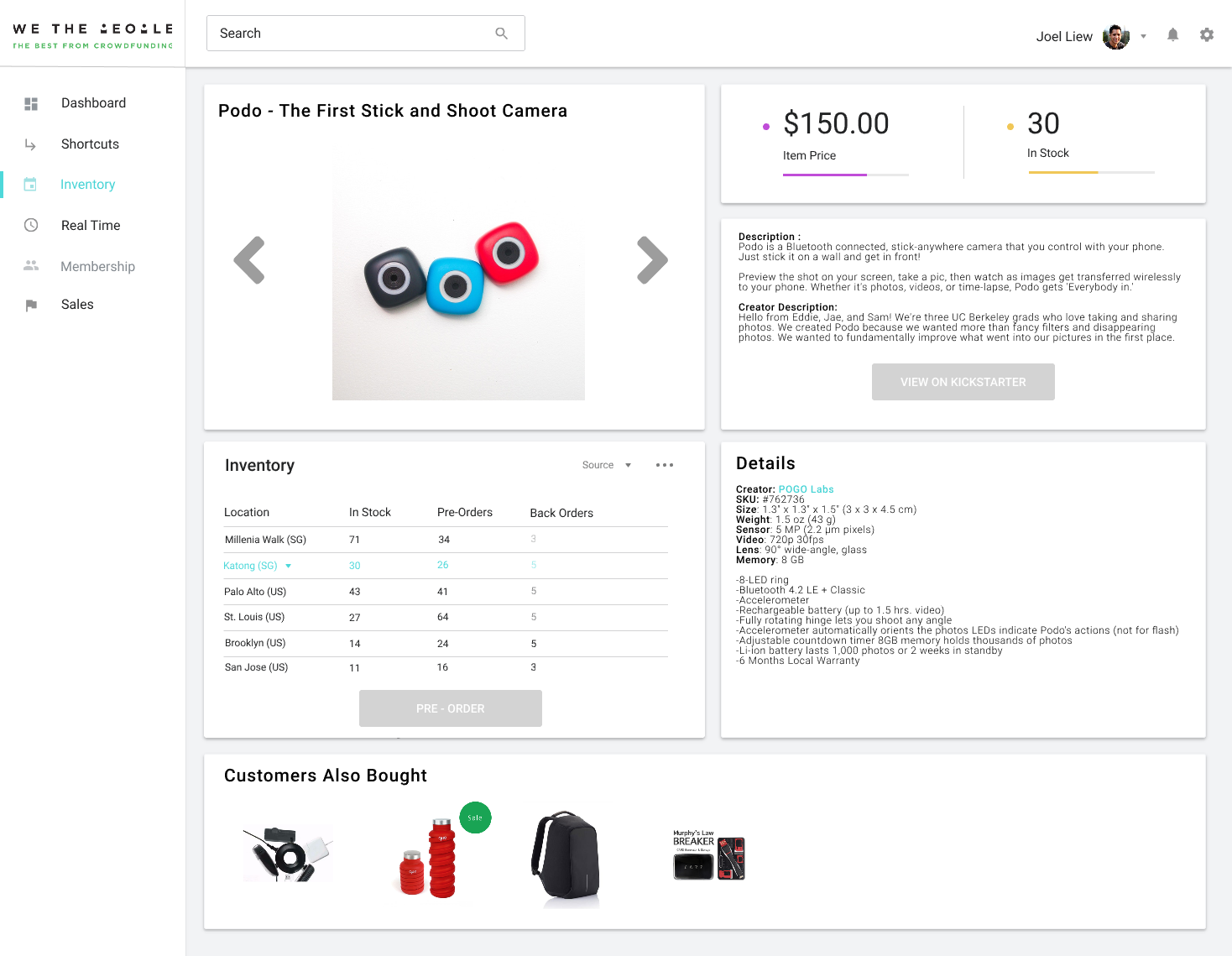Show next product image
Screen dimensions: 1232x956
tap(652, 260)
